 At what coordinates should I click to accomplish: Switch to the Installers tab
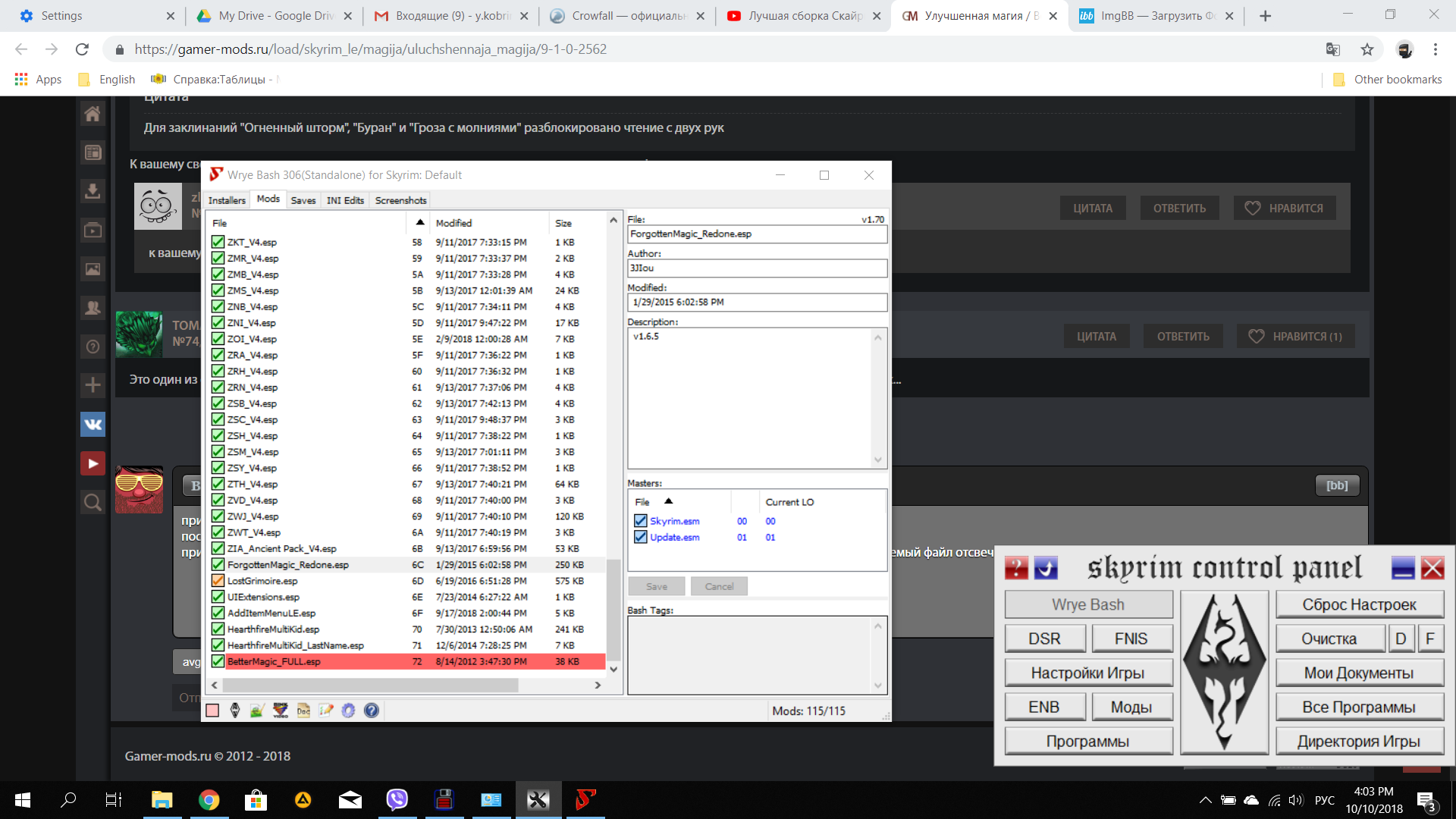(227, 200)
